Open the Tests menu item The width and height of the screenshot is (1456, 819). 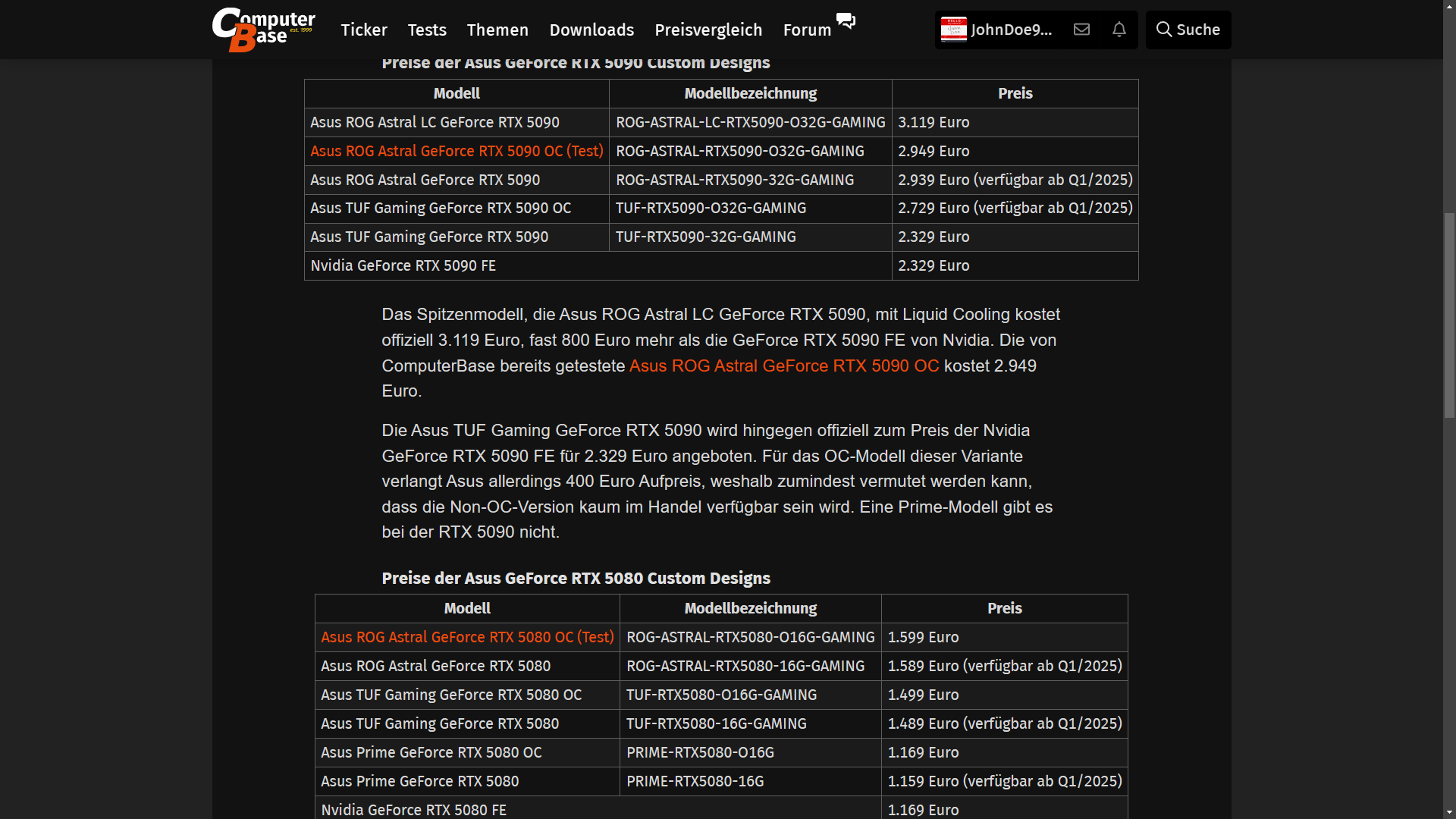tap(427, 30)
